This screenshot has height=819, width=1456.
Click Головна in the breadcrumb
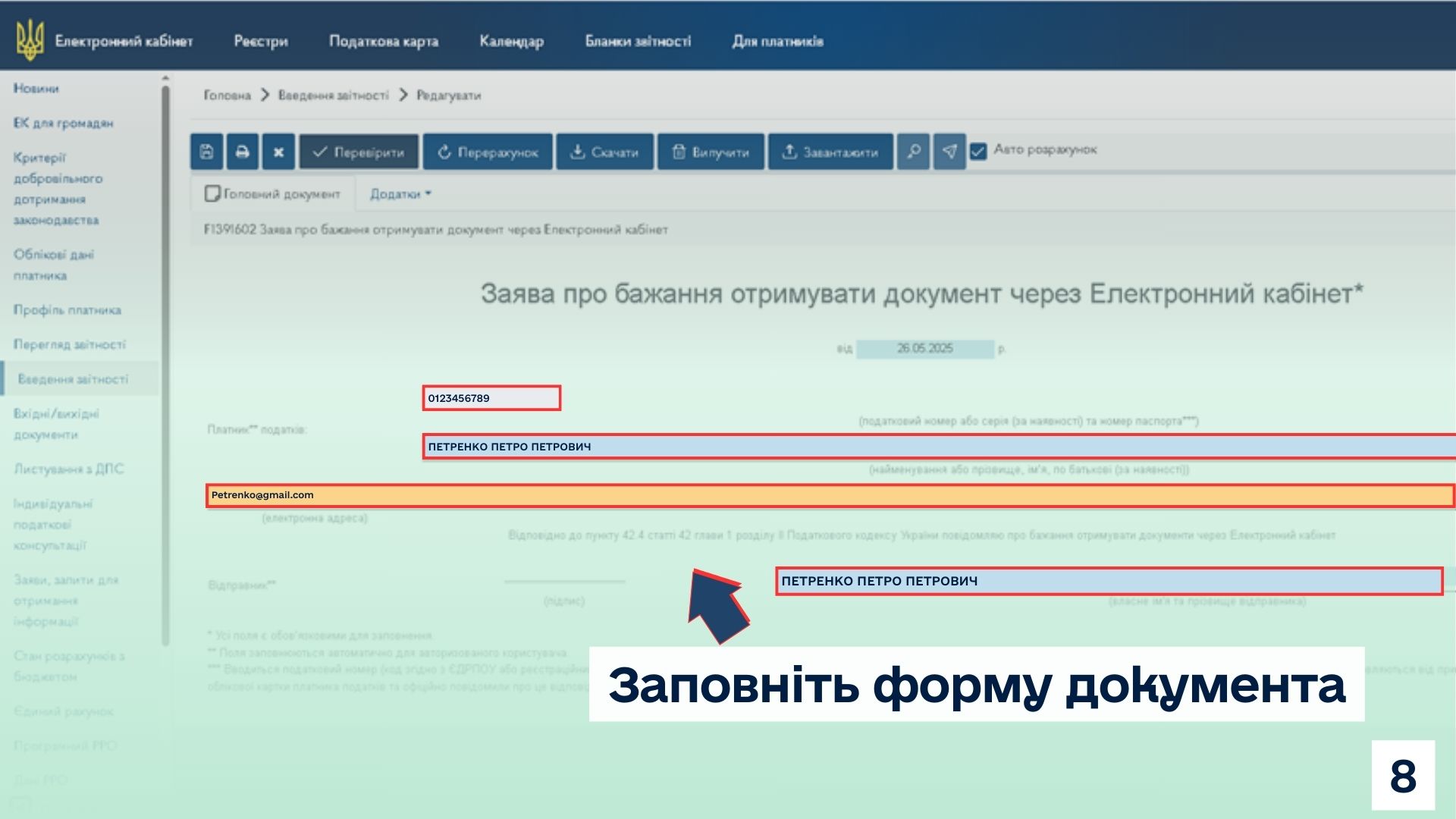click(x=227, y=95)
